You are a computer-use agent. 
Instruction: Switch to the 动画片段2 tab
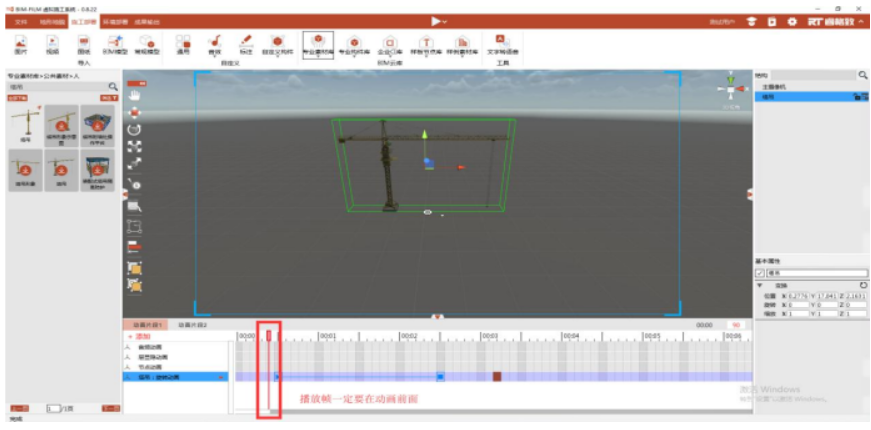[x=192, y=326]
